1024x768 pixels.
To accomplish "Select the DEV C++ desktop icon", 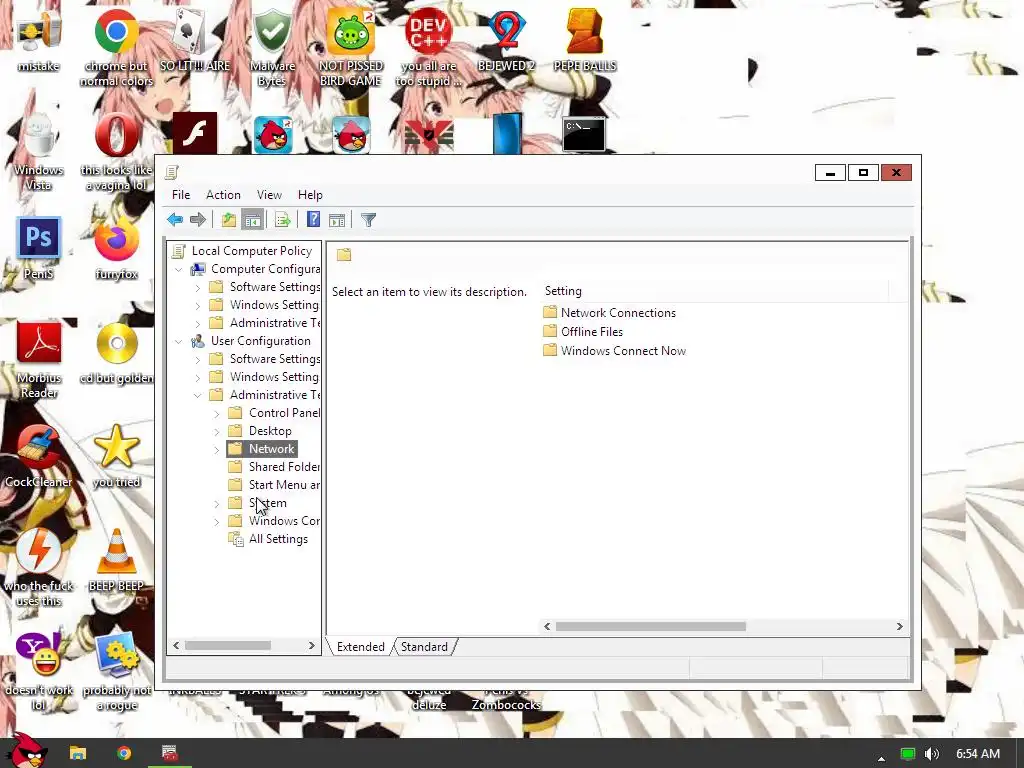I will (428, 49).
